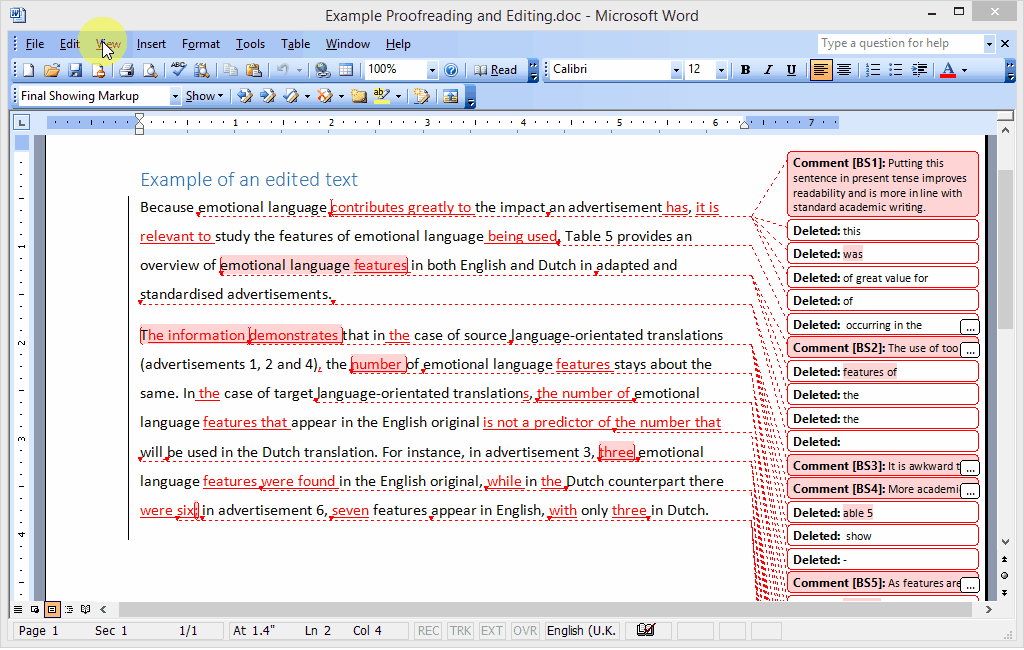Toggle italic formatting
1024x650 pixels.
[x=767, y=70]
